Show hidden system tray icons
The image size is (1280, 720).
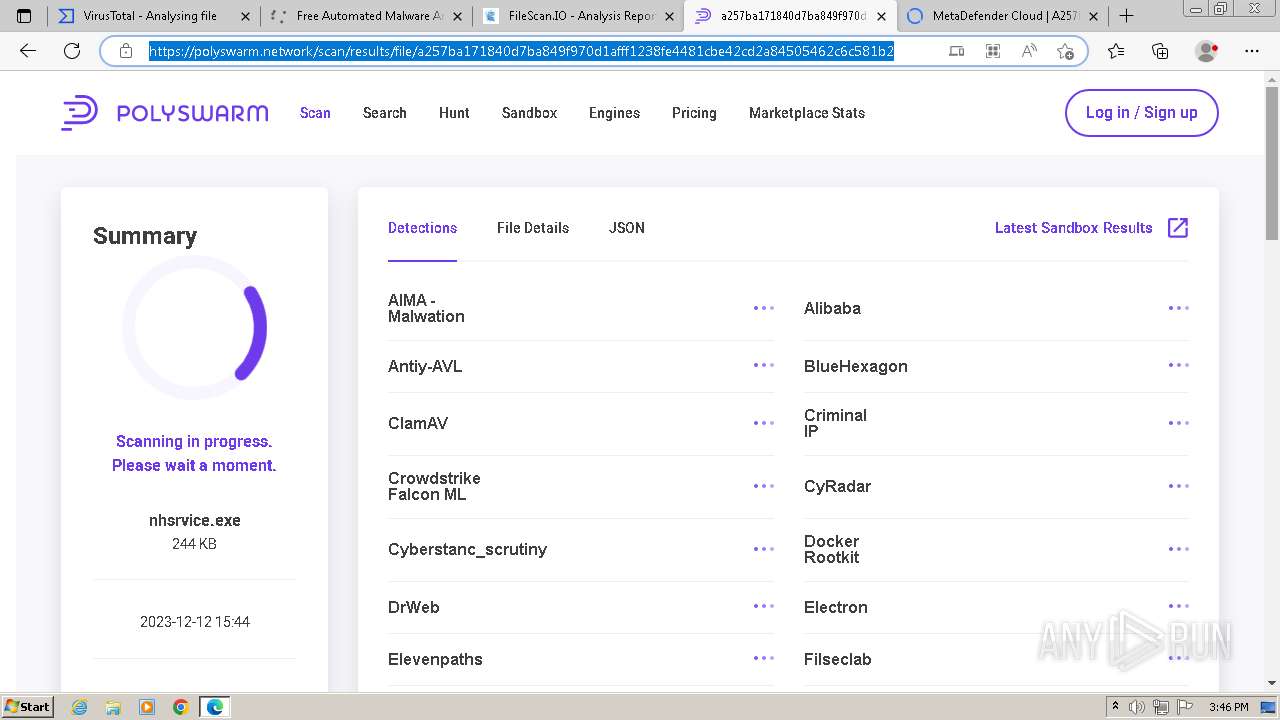[x=1115, y=707]
